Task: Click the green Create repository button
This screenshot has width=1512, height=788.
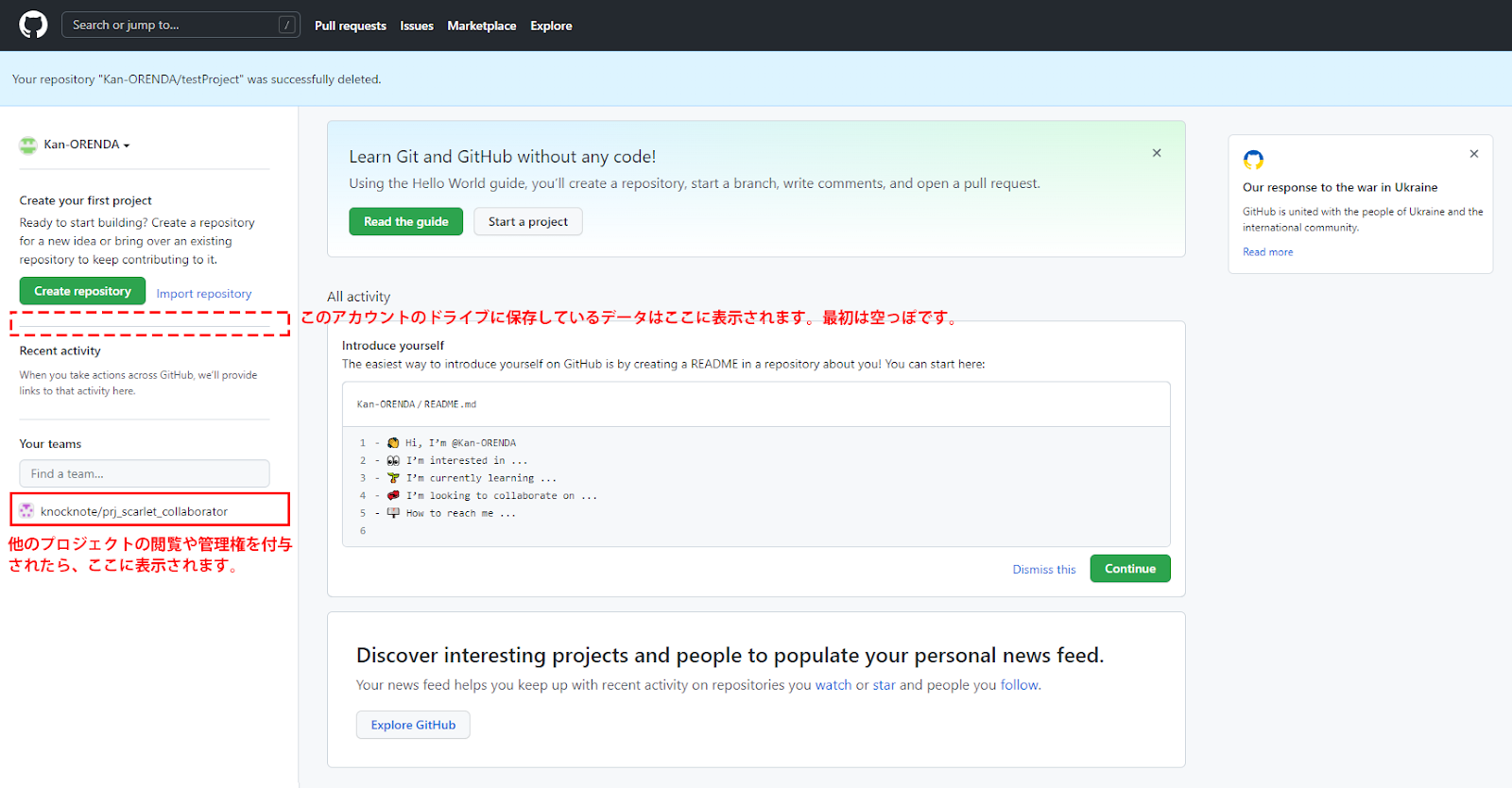Action: [82, 291]
